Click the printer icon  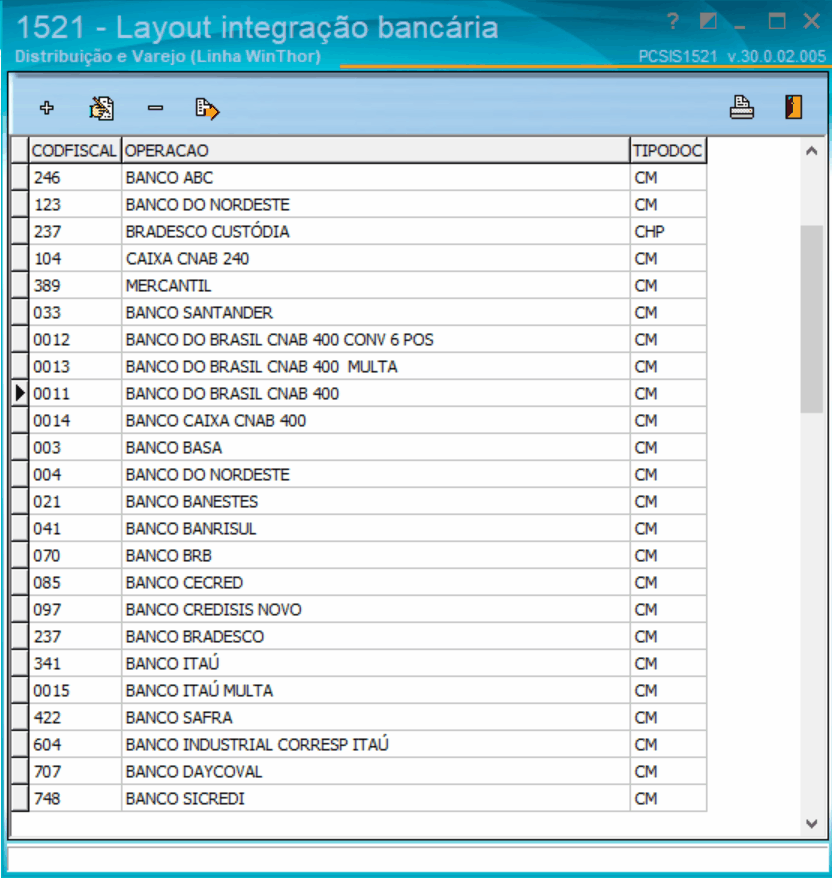(741, 107)
